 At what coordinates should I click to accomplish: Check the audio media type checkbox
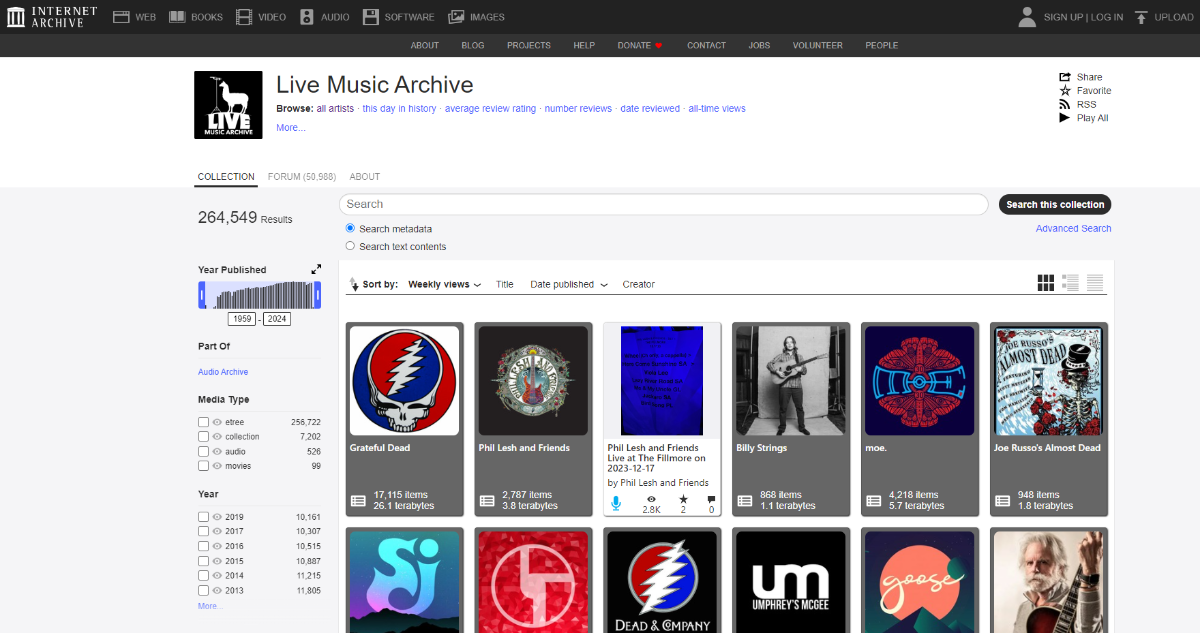pyautogui.click(x=203, y=451)
